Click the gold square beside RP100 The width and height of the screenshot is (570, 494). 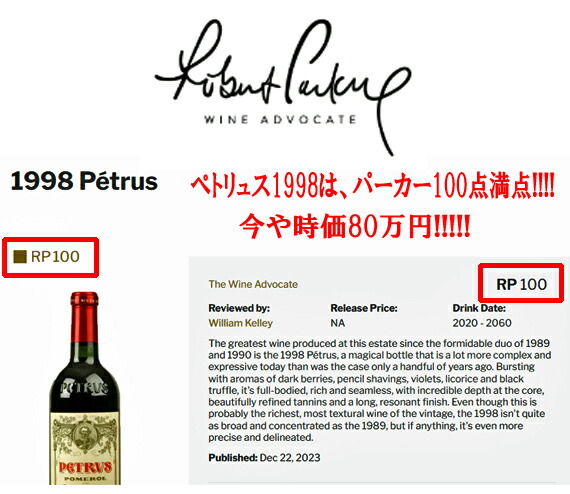tap(20, 257)
